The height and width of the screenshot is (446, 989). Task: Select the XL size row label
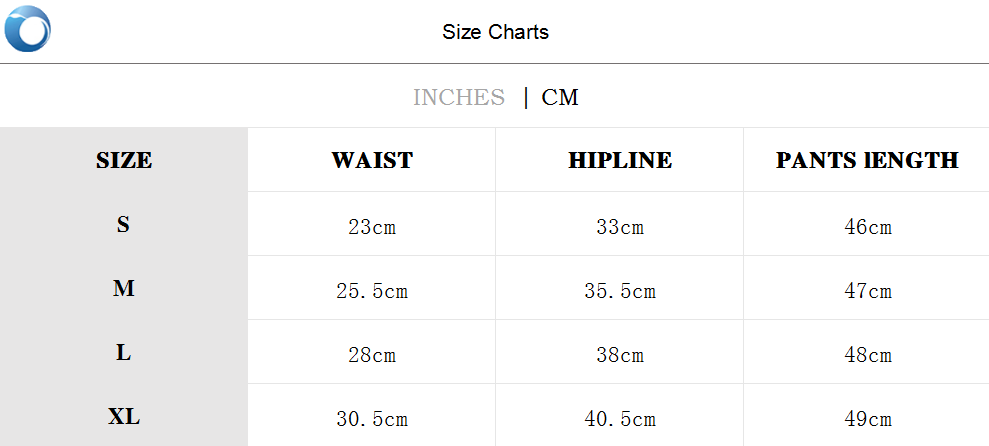123,417
